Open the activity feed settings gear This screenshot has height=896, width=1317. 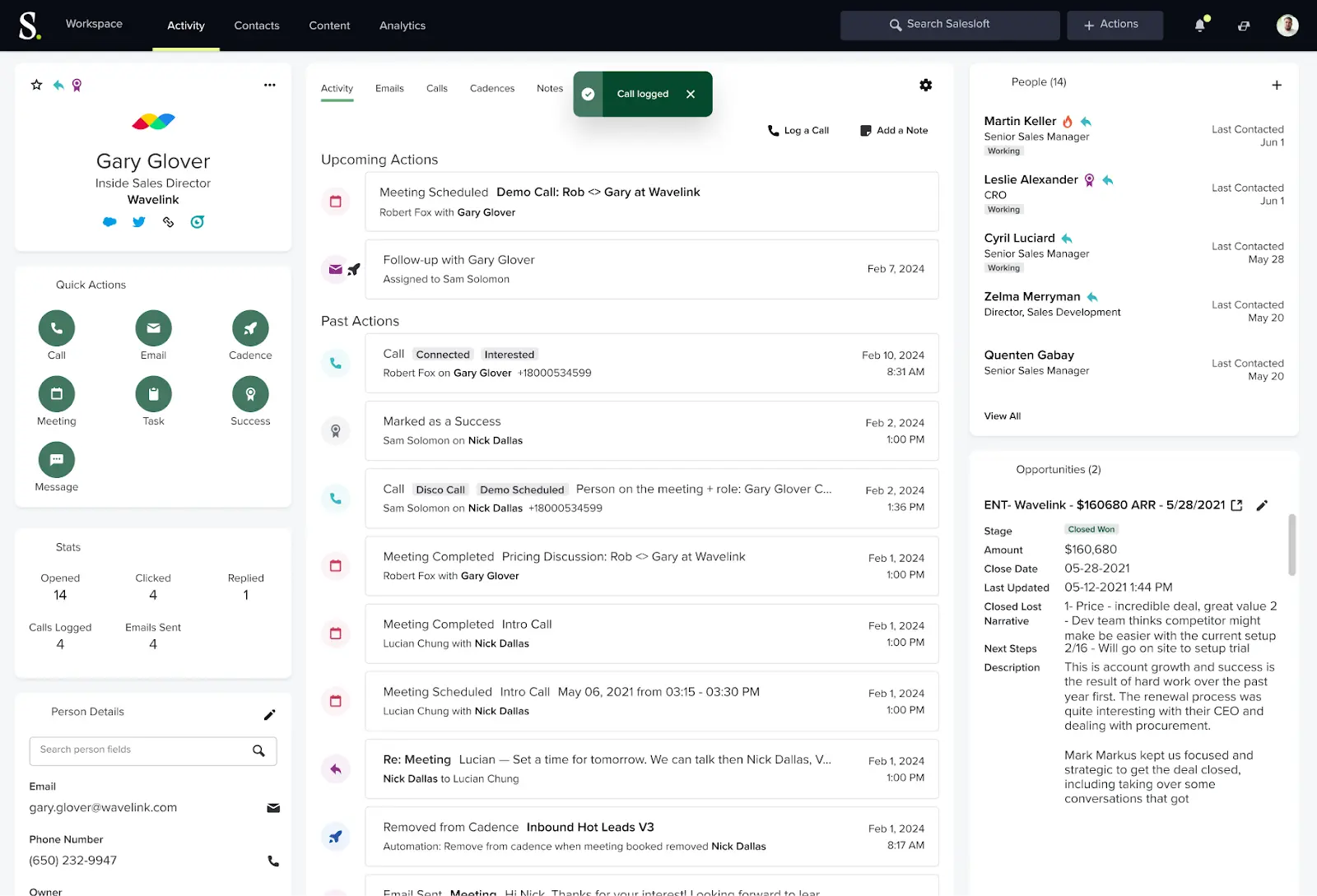[925, 85]
